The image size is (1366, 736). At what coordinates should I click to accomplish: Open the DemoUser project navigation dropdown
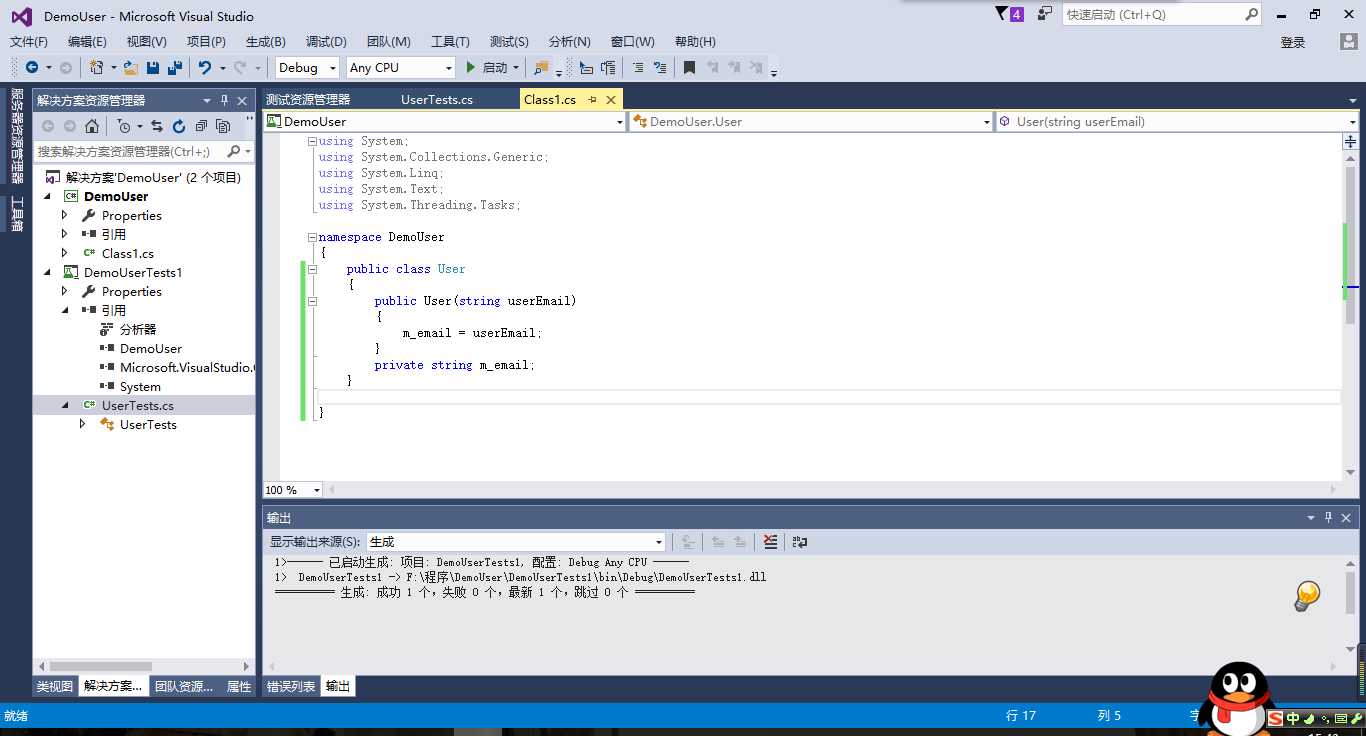point(443,121)
